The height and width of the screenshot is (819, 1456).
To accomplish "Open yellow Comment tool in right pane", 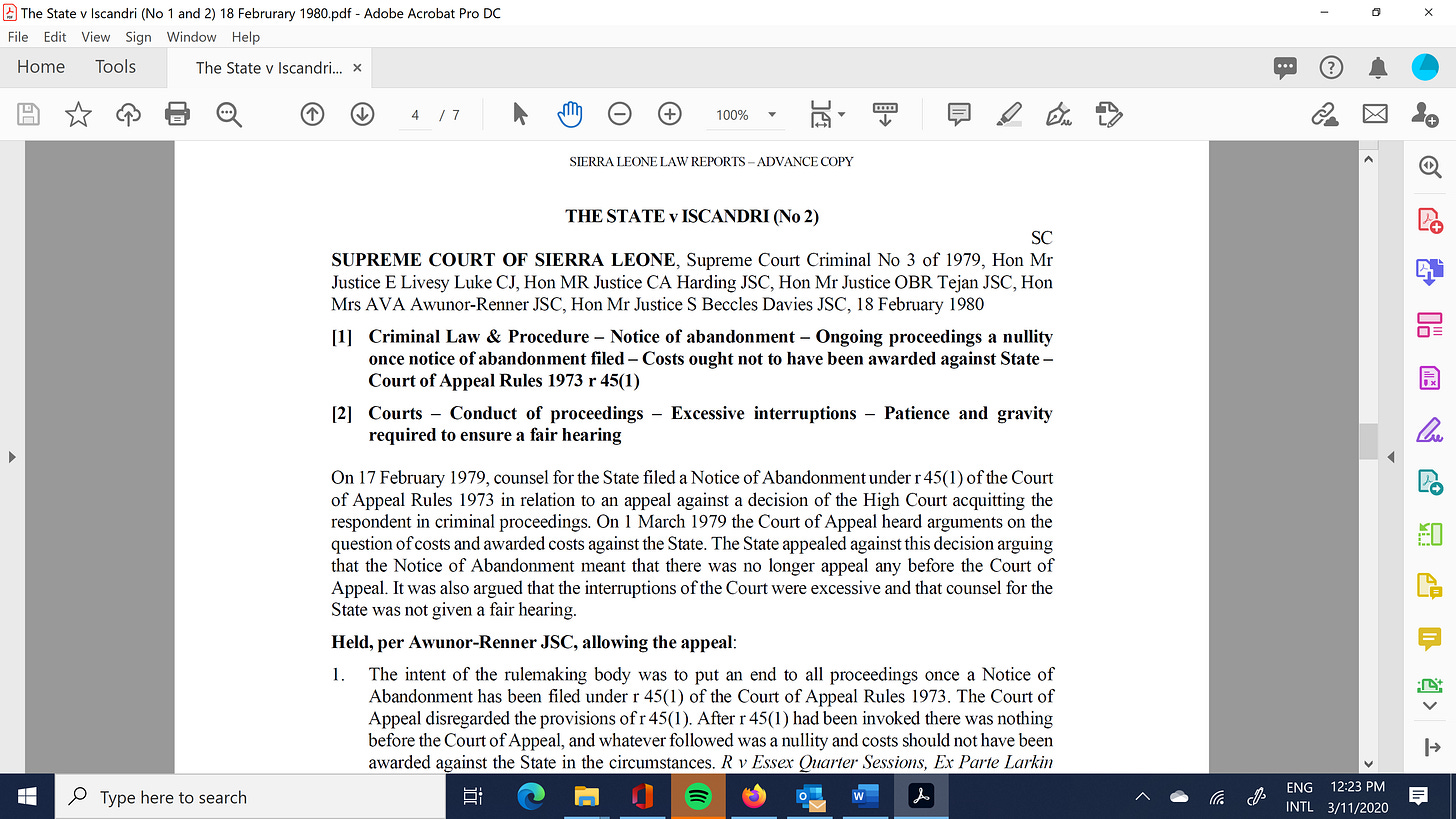I will pyautogui.click(x=1430, y=638).
